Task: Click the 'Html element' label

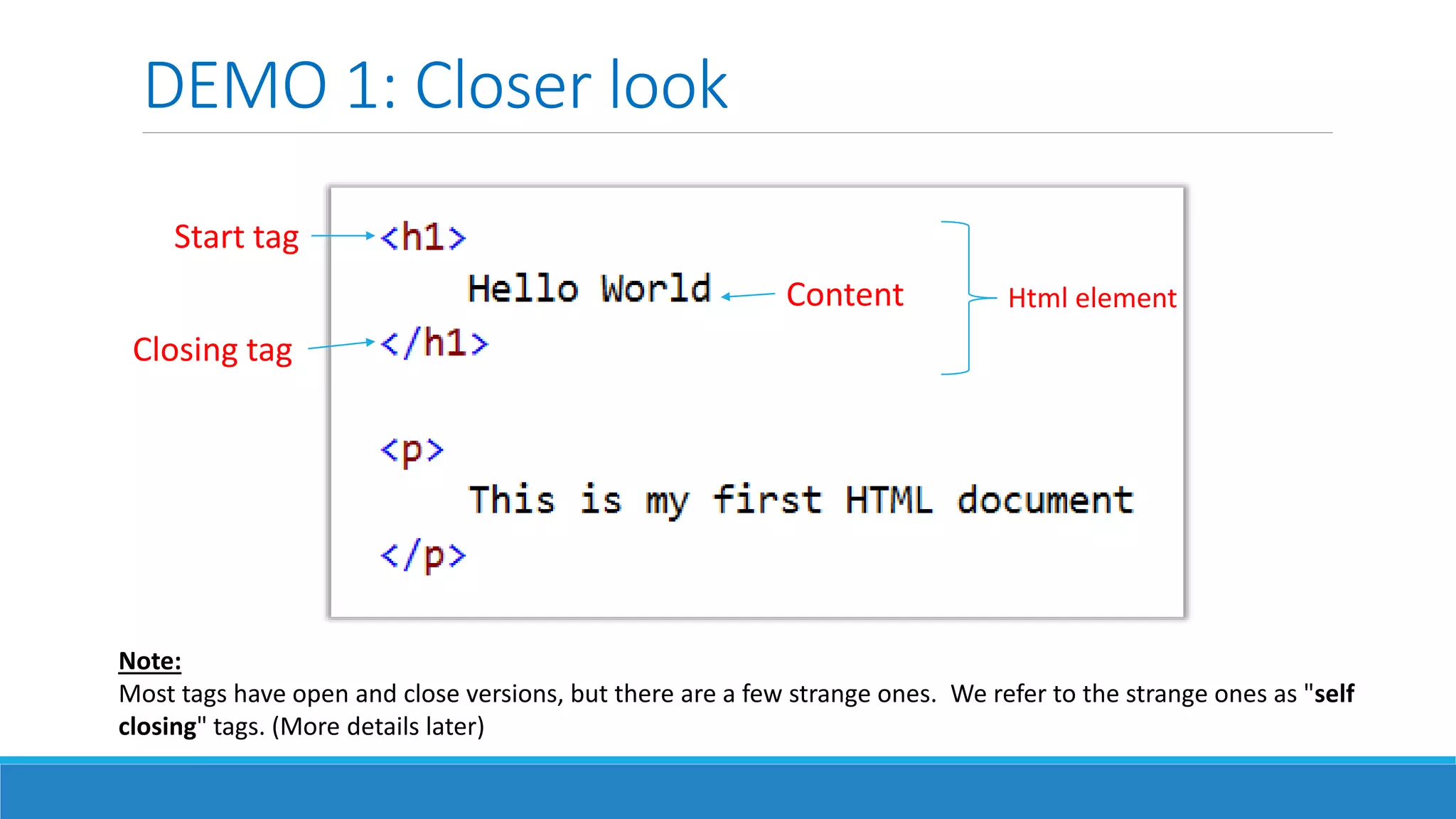Action: tap(1092, 298)
